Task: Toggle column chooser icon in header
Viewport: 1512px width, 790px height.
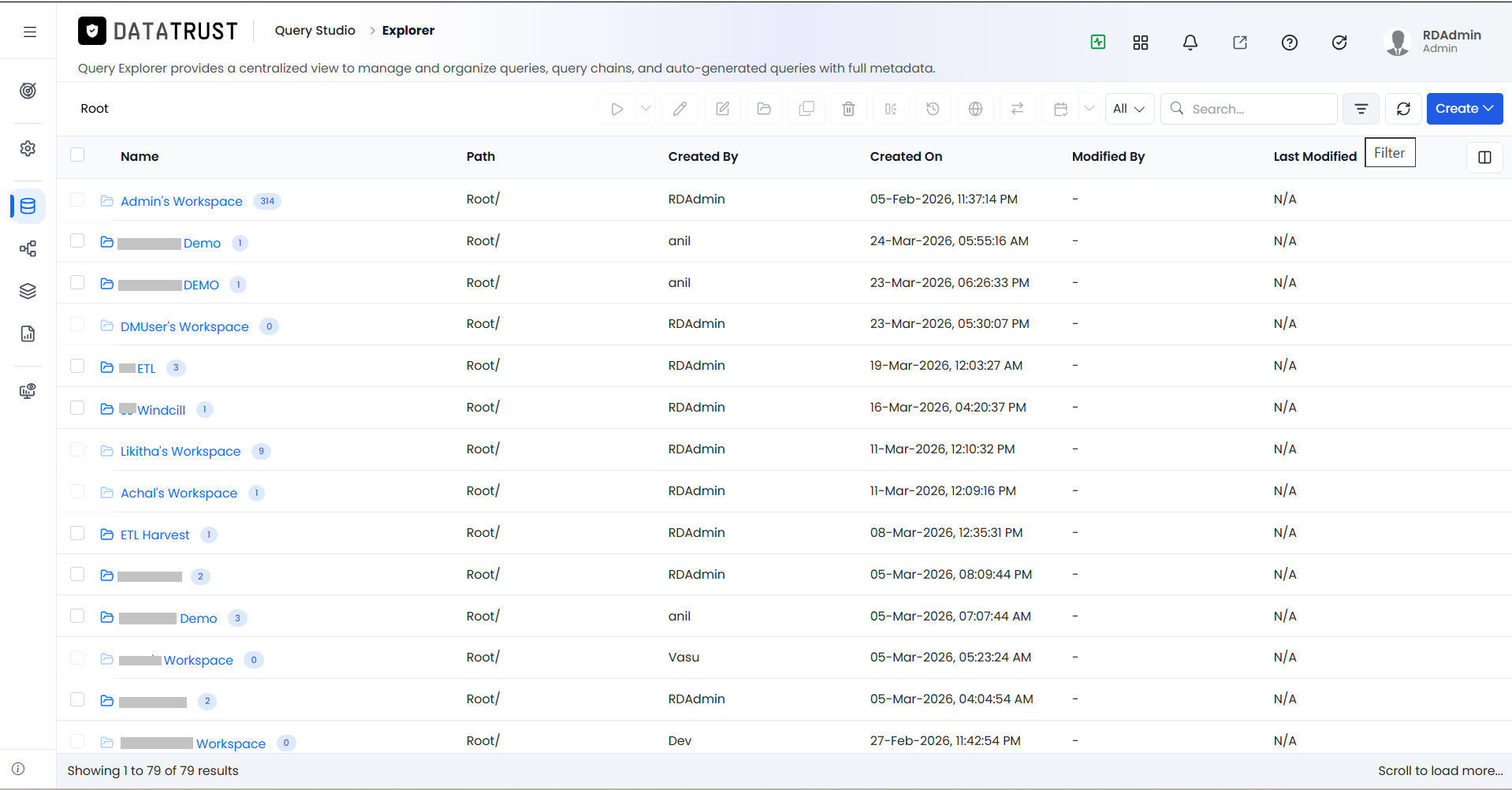Action: (x=1484, y=157)
